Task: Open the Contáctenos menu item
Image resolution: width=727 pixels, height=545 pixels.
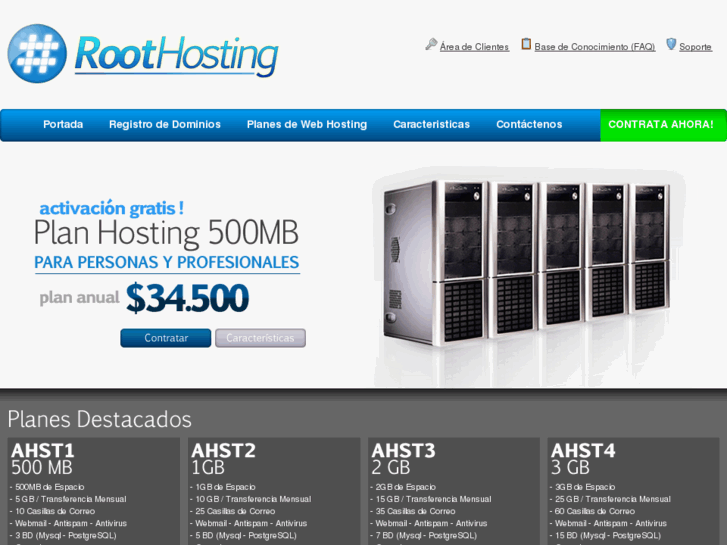Action: coord(529,124)
